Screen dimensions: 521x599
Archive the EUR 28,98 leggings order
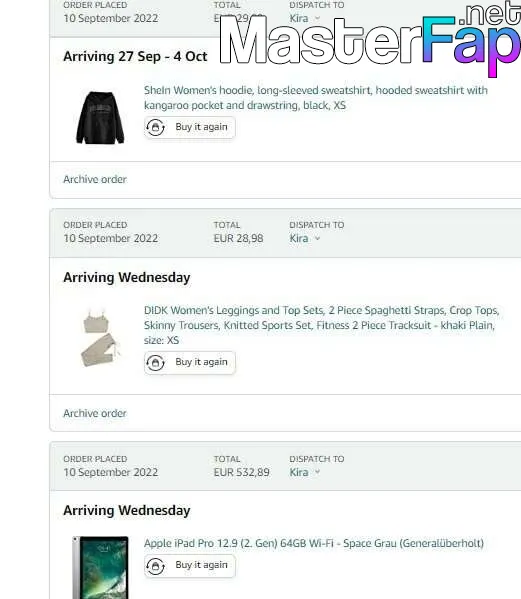point(95,413)
